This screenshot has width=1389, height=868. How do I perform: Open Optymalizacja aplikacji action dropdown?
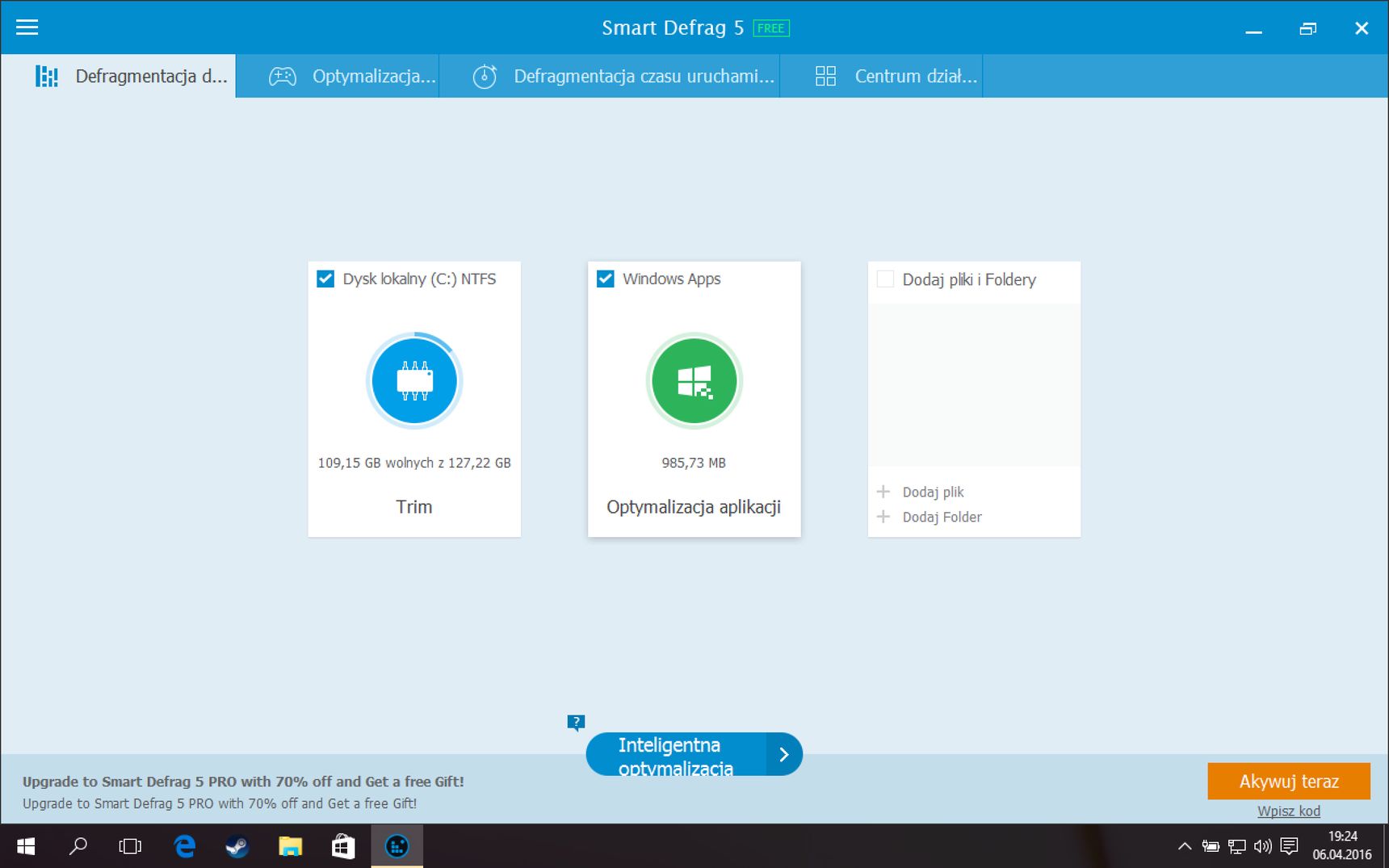click(694, 507)
